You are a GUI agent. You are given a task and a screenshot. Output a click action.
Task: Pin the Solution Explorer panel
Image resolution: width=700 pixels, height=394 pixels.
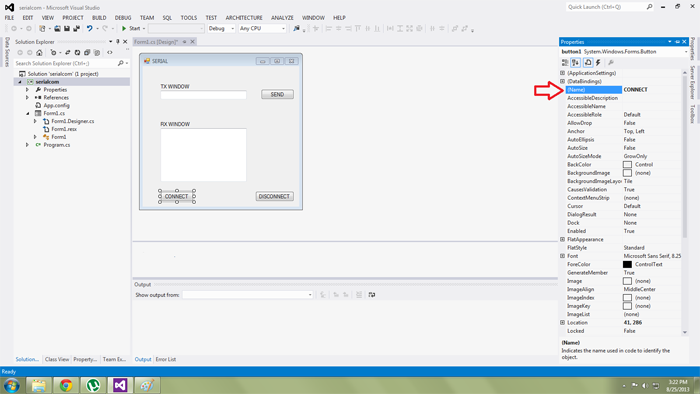pos(118,41)
